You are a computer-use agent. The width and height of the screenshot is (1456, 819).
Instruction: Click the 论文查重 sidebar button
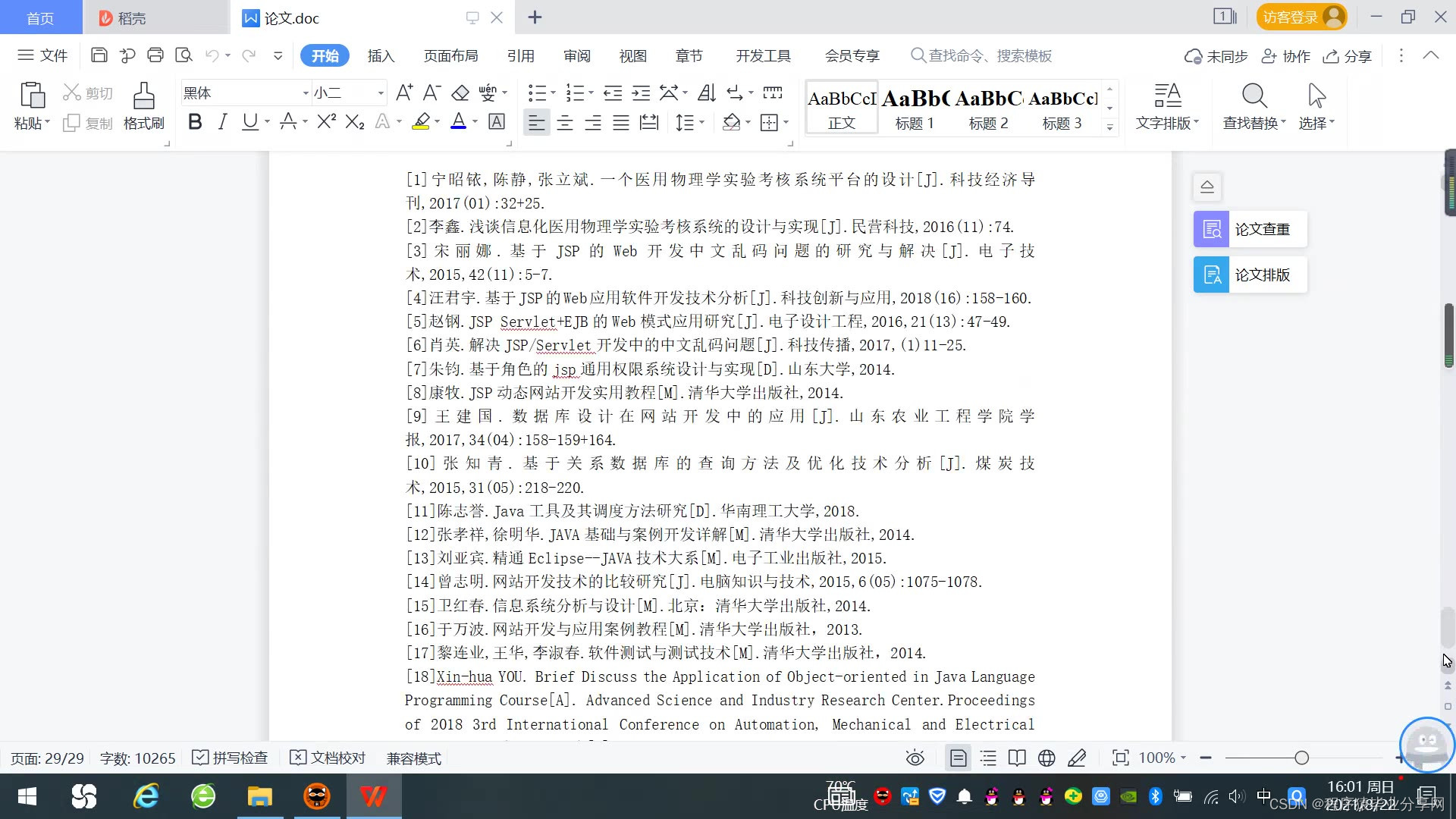[1250, 229]
